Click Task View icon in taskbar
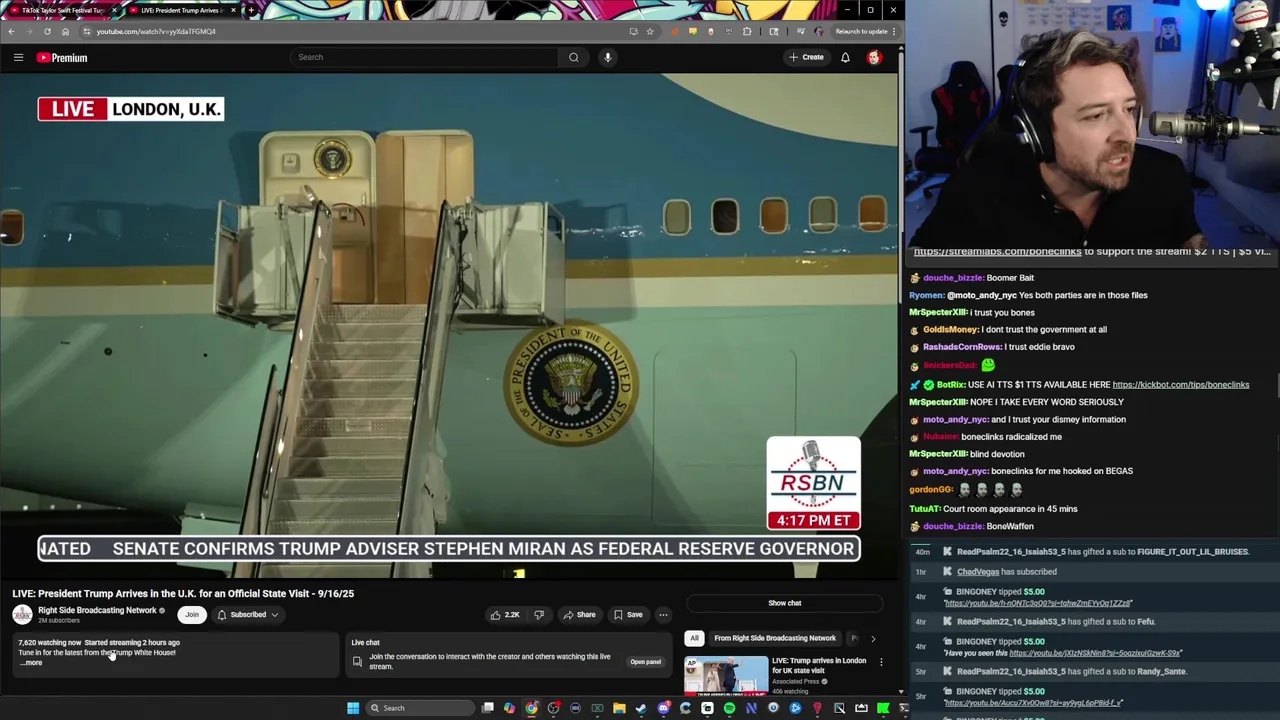Image resolution: width=1280 pixels, height=720 pixels. (x=487, y=708)
